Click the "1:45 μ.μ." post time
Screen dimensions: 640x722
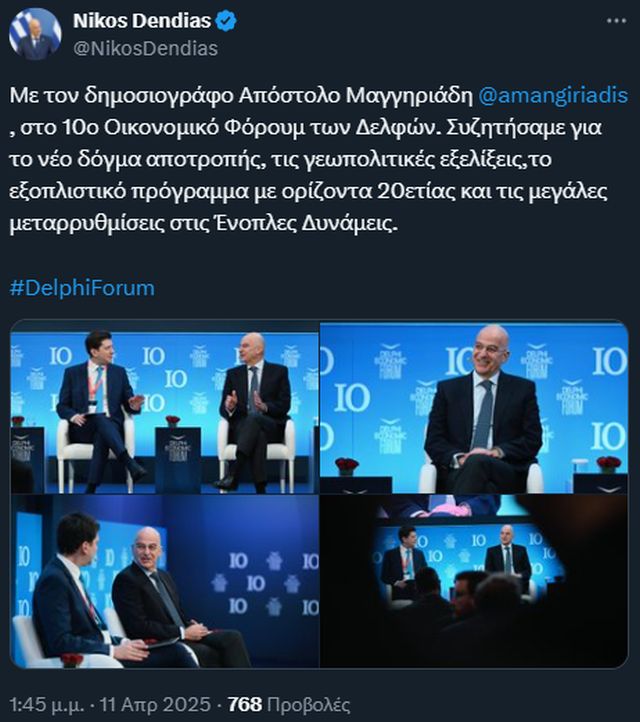(47, 705)
